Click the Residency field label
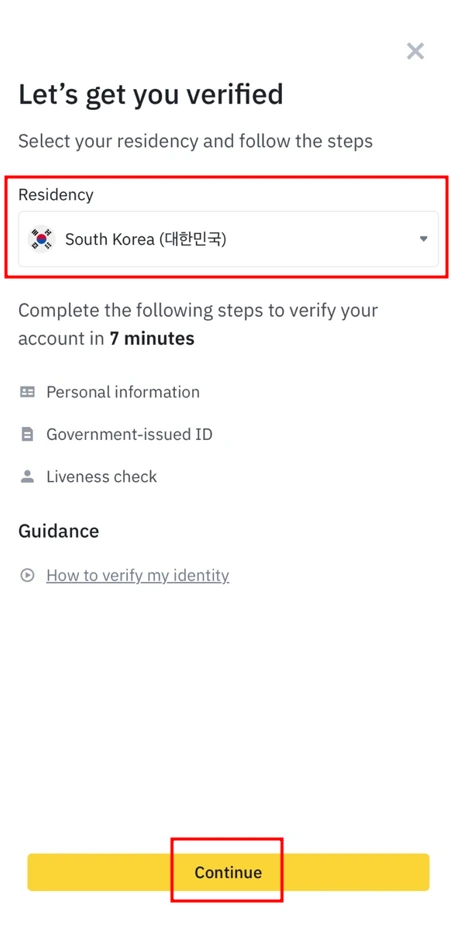Screen dimensions: 455x930 [56, 195]
